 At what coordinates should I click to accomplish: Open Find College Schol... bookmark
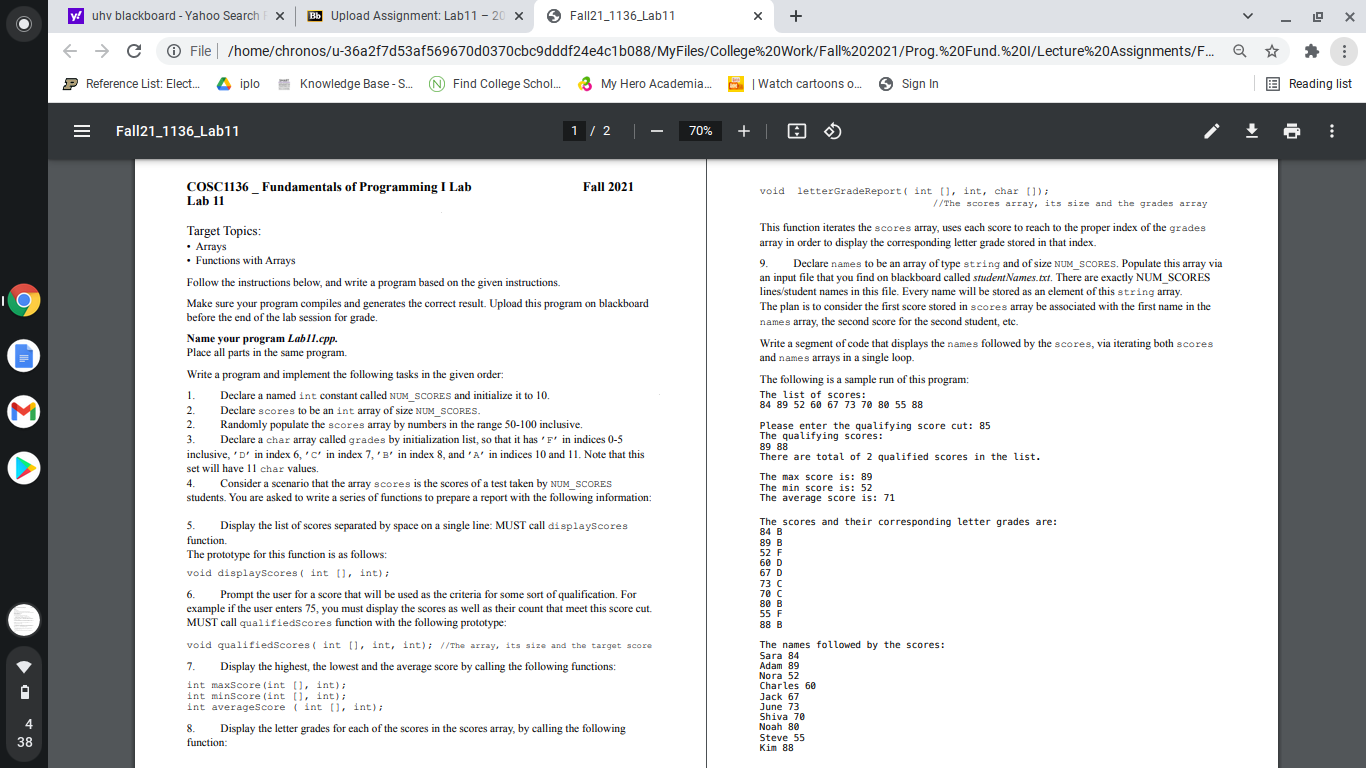(x=496, y=84)
